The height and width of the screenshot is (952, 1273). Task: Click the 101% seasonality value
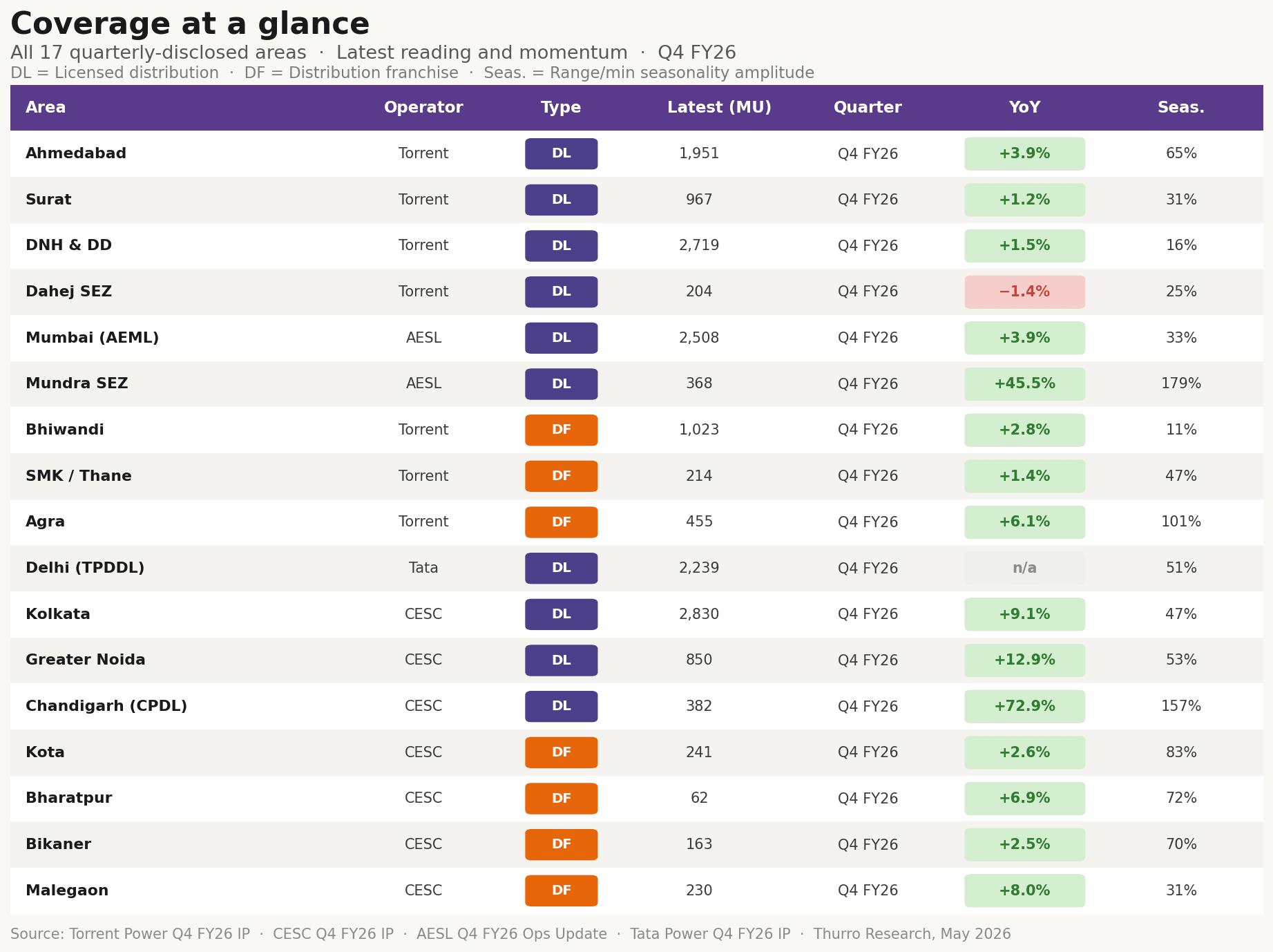1181,522
